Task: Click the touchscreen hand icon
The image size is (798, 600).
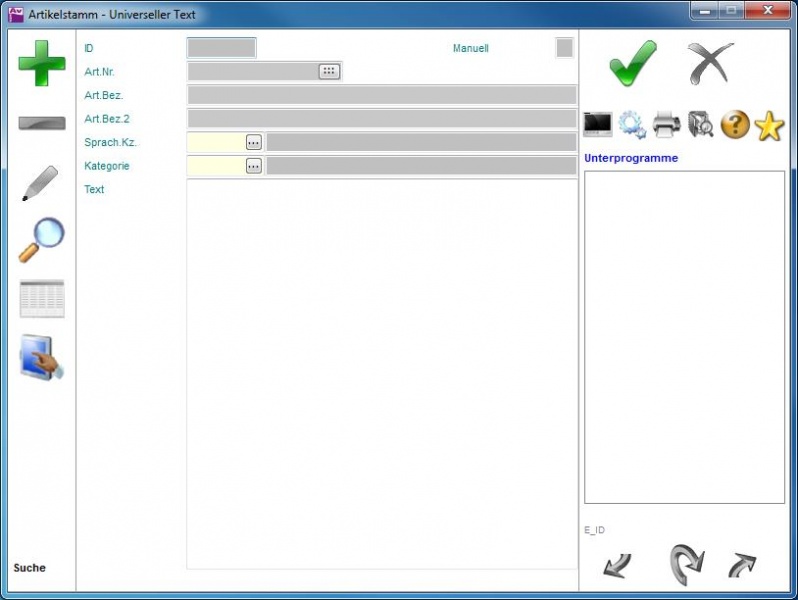Action: click(41, 358)
